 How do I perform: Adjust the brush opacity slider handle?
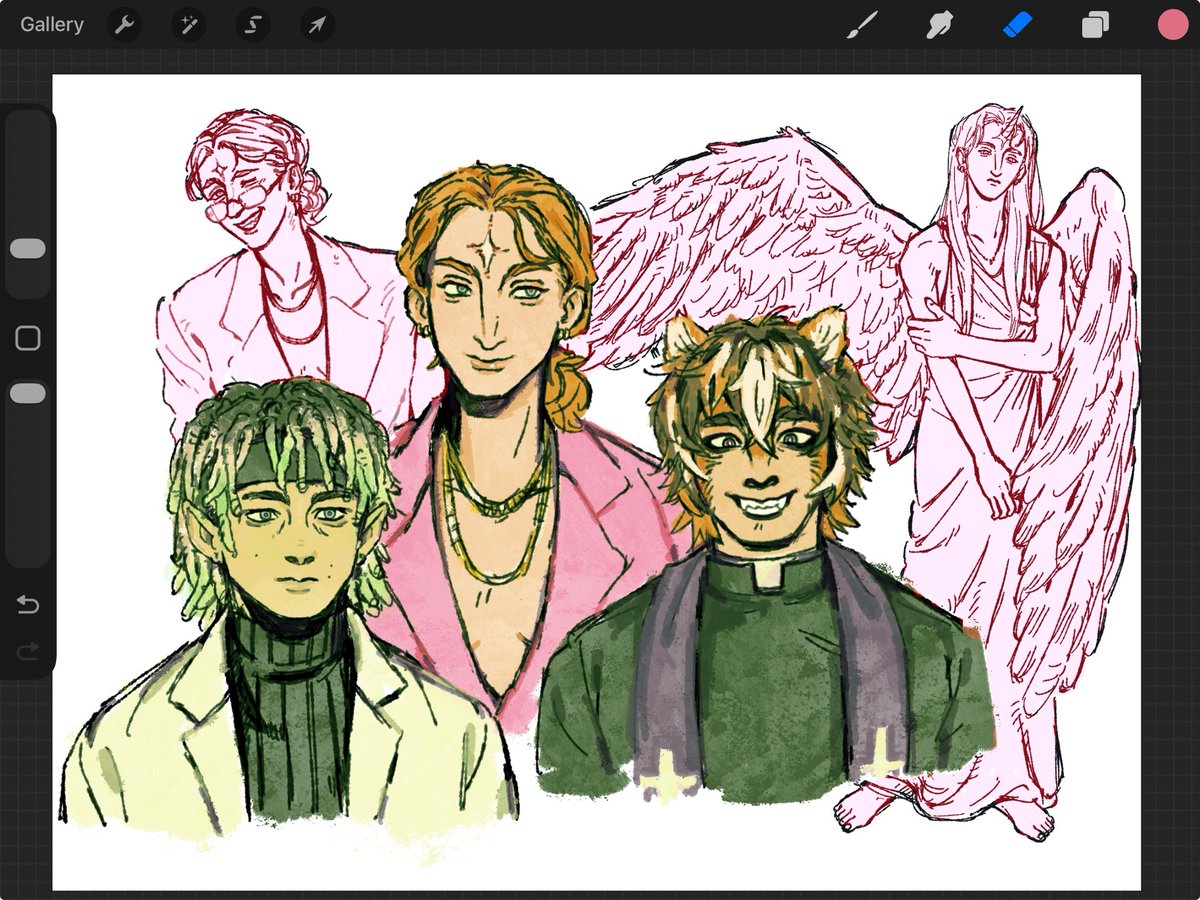pyautogui.click(x=28, y=394)
